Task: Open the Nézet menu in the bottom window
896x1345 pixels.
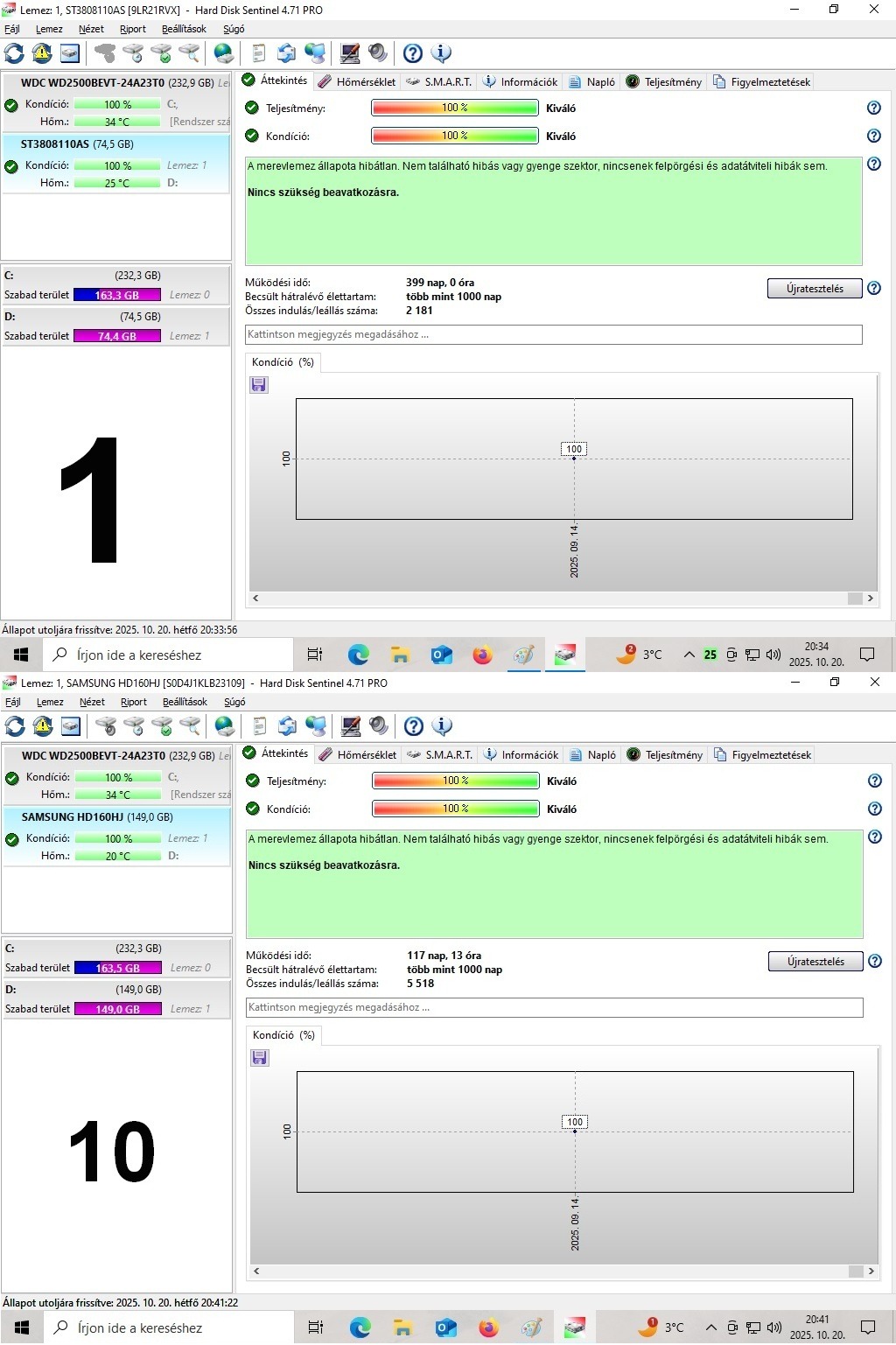Action: 92,702
